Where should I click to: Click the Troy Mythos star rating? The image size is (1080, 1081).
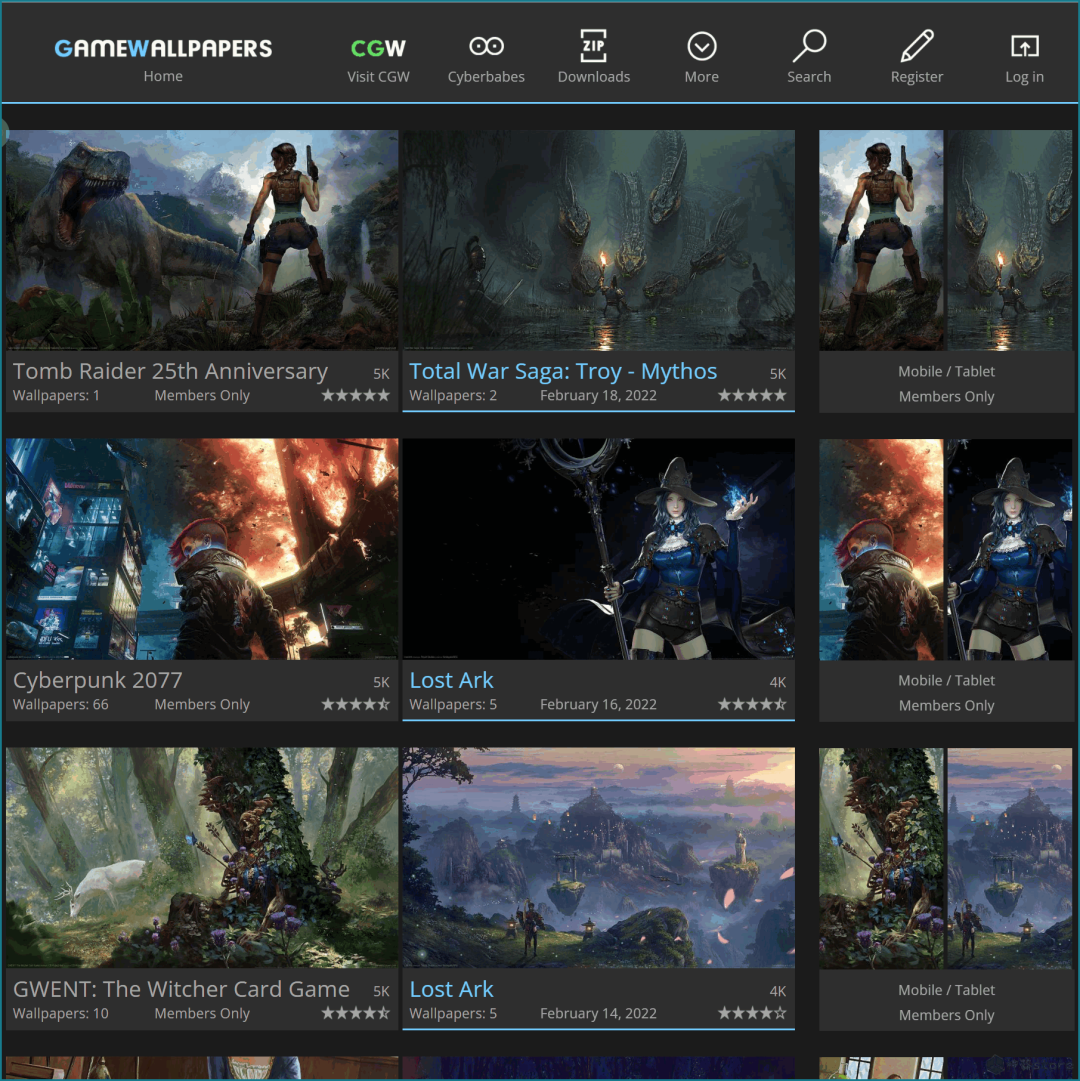point(752,395)
